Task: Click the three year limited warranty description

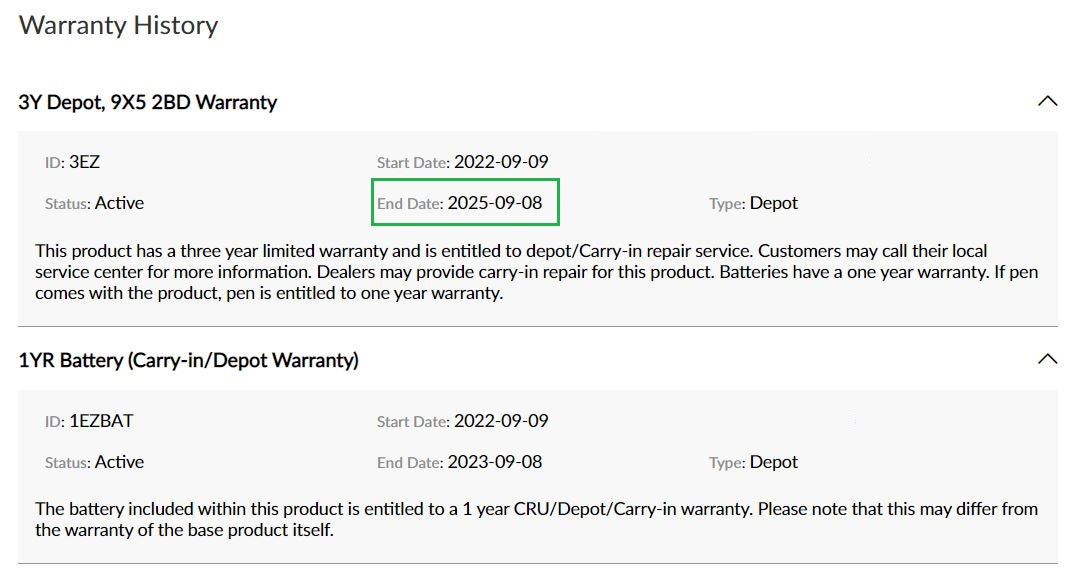Action: (536, 272)
